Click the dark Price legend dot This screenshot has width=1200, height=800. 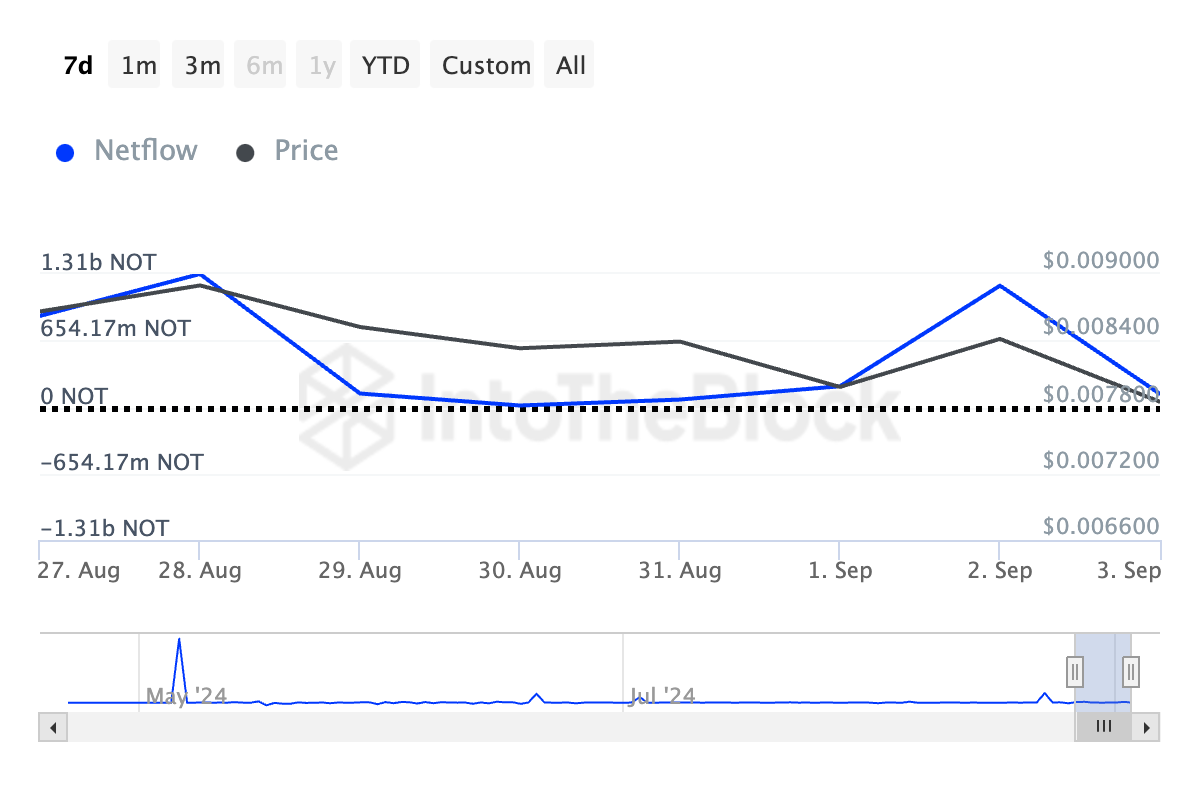click(245, 153)
